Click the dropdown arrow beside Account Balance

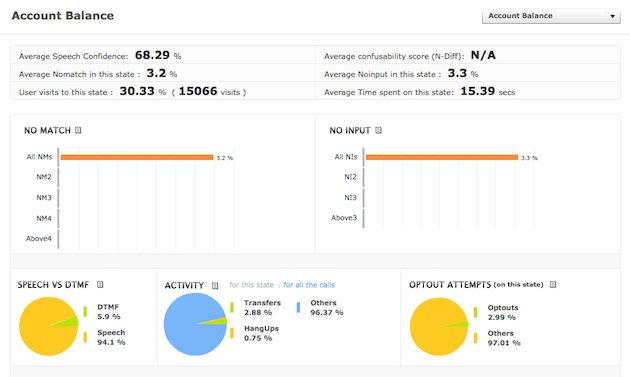(612, 16)
